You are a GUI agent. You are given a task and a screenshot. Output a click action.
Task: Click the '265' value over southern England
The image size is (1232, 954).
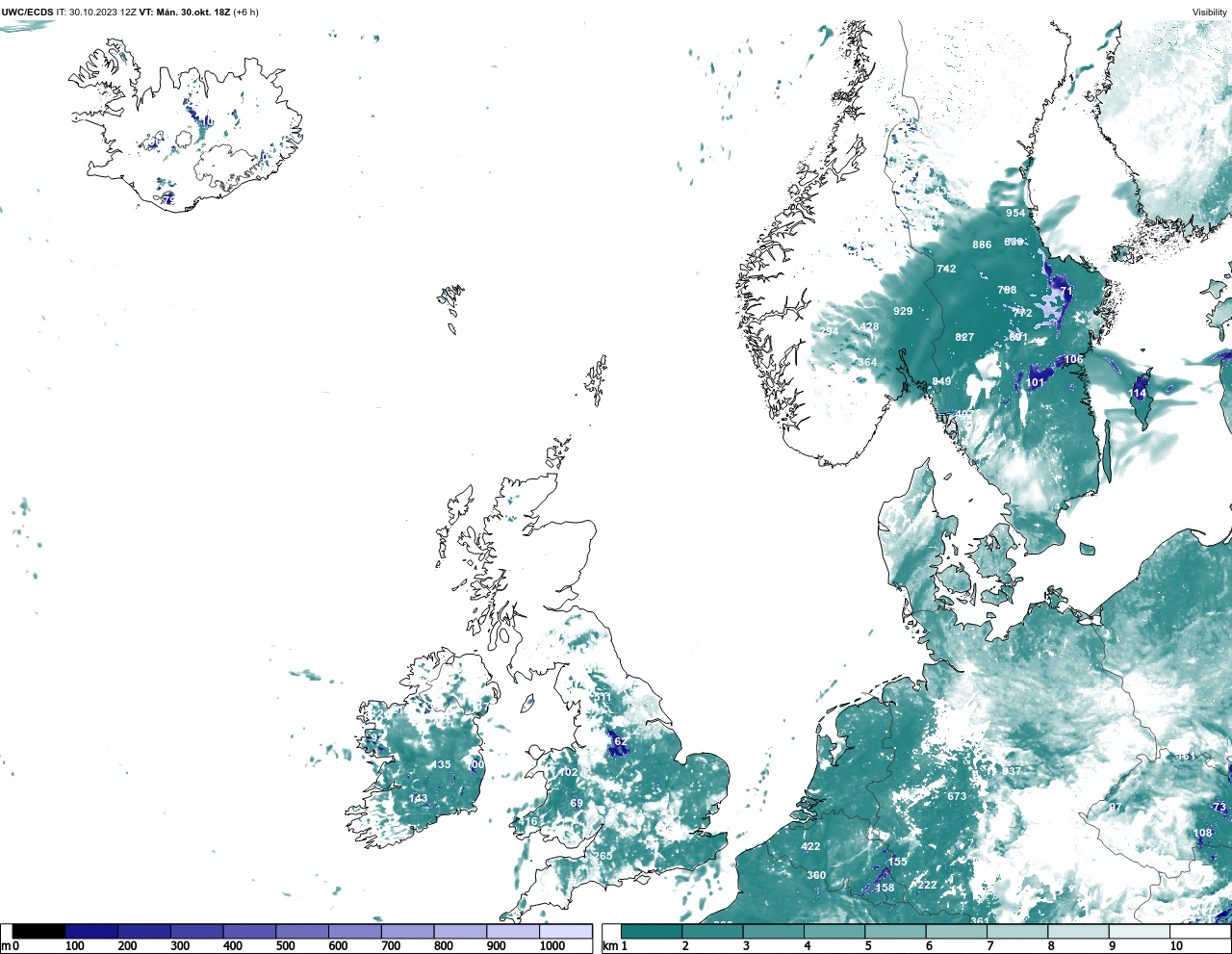[603, 856]
